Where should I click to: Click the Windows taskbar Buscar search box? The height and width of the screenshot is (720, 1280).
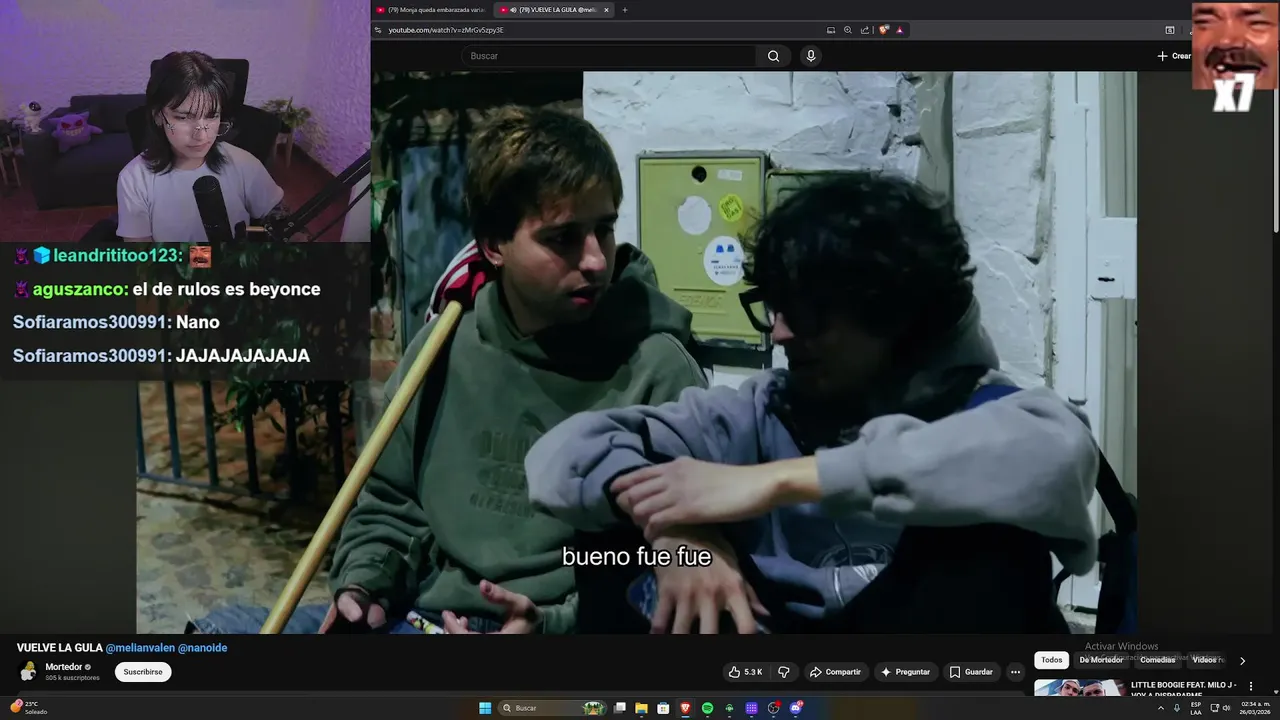pyautogui.click(x=554, y=708)
